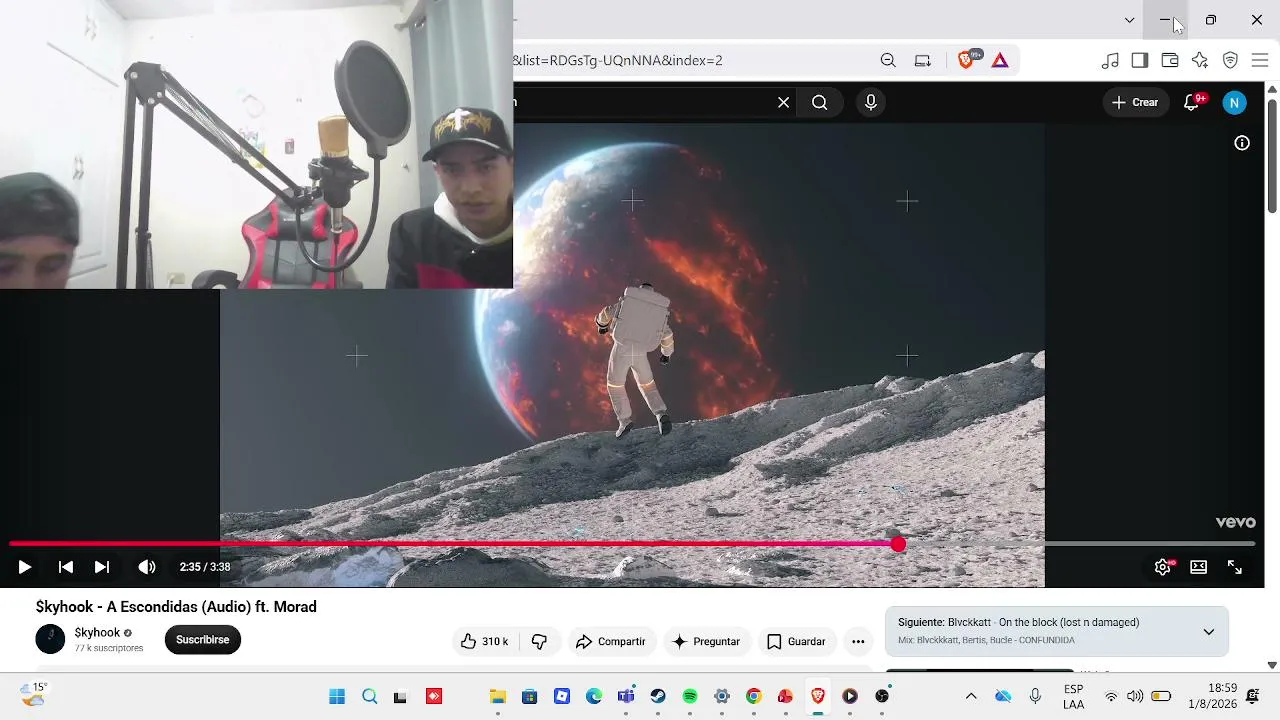Open Windows taskbar search
This screenshot has width=1280, height=720.
(x=370, y=696)
